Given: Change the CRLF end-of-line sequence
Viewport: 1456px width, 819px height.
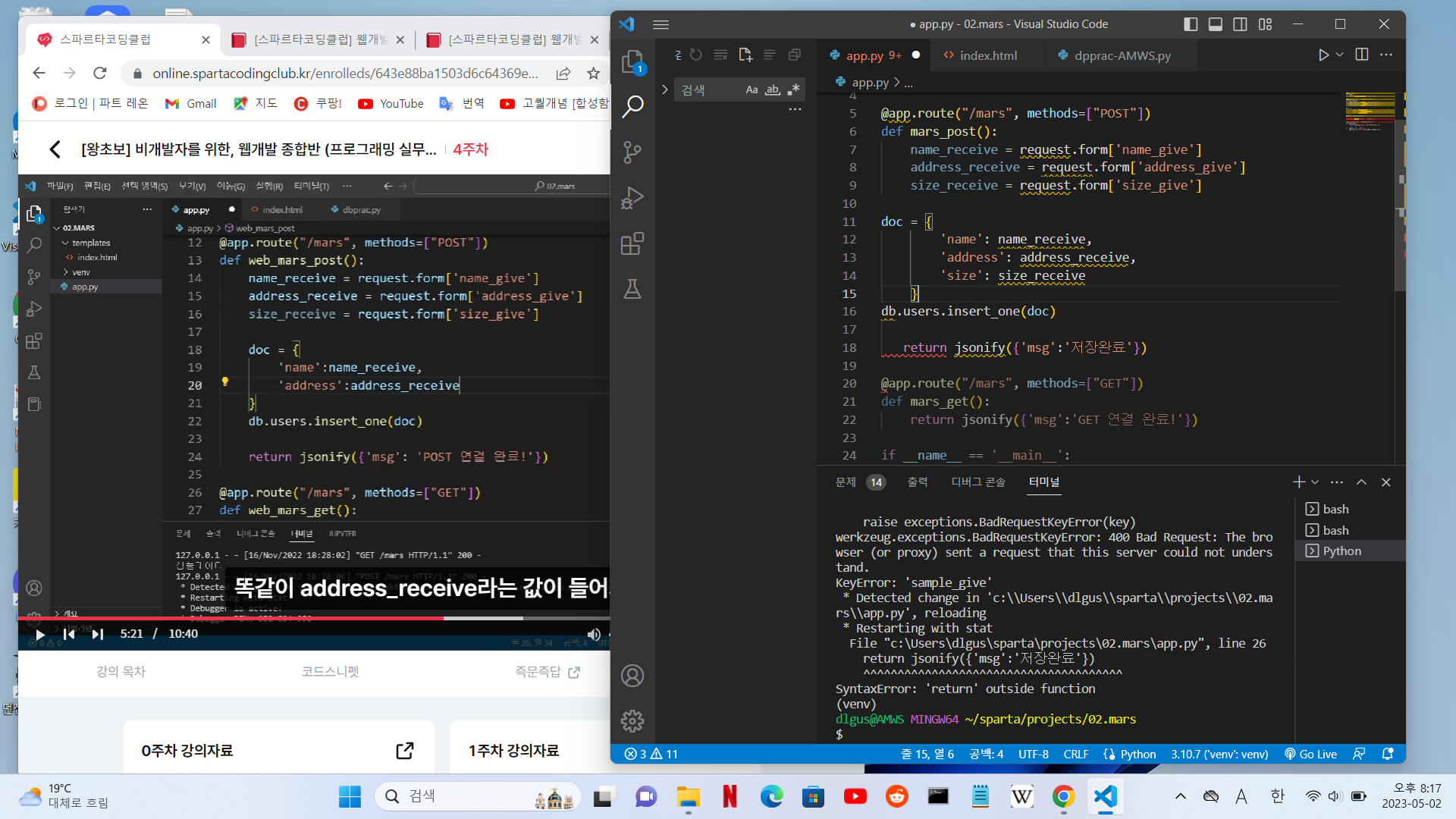Looking at the screenshot, I should [x=1075, y=754].
